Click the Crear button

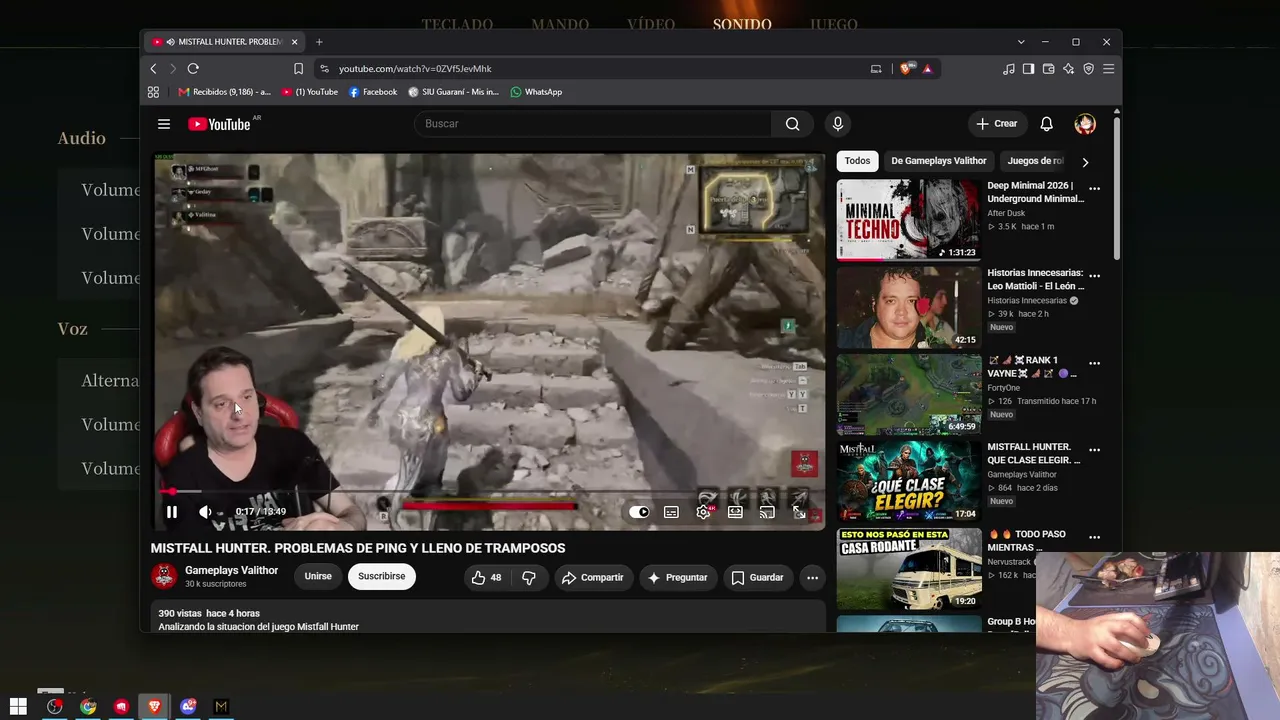[x=997, y=124]
